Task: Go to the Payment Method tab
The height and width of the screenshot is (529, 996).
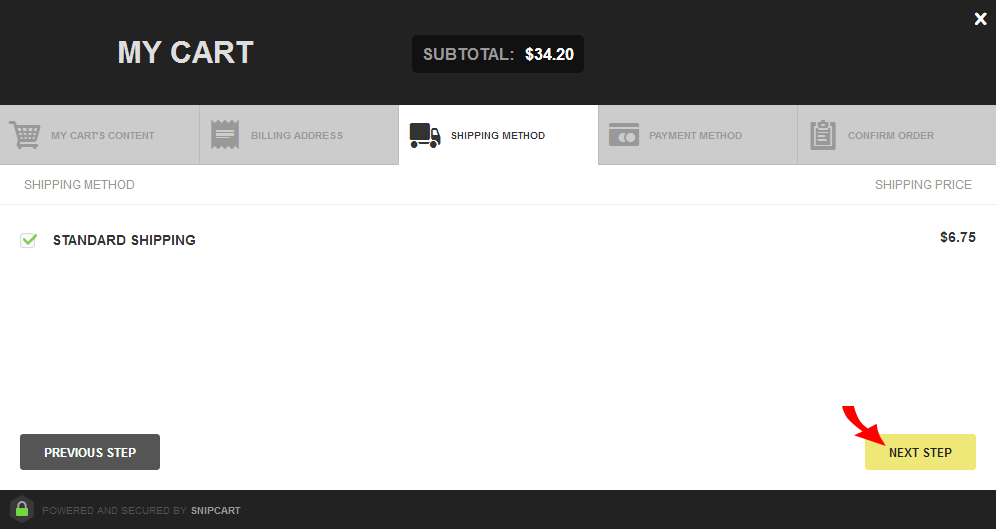Action: pyautogui.click(x=697, y=135)
